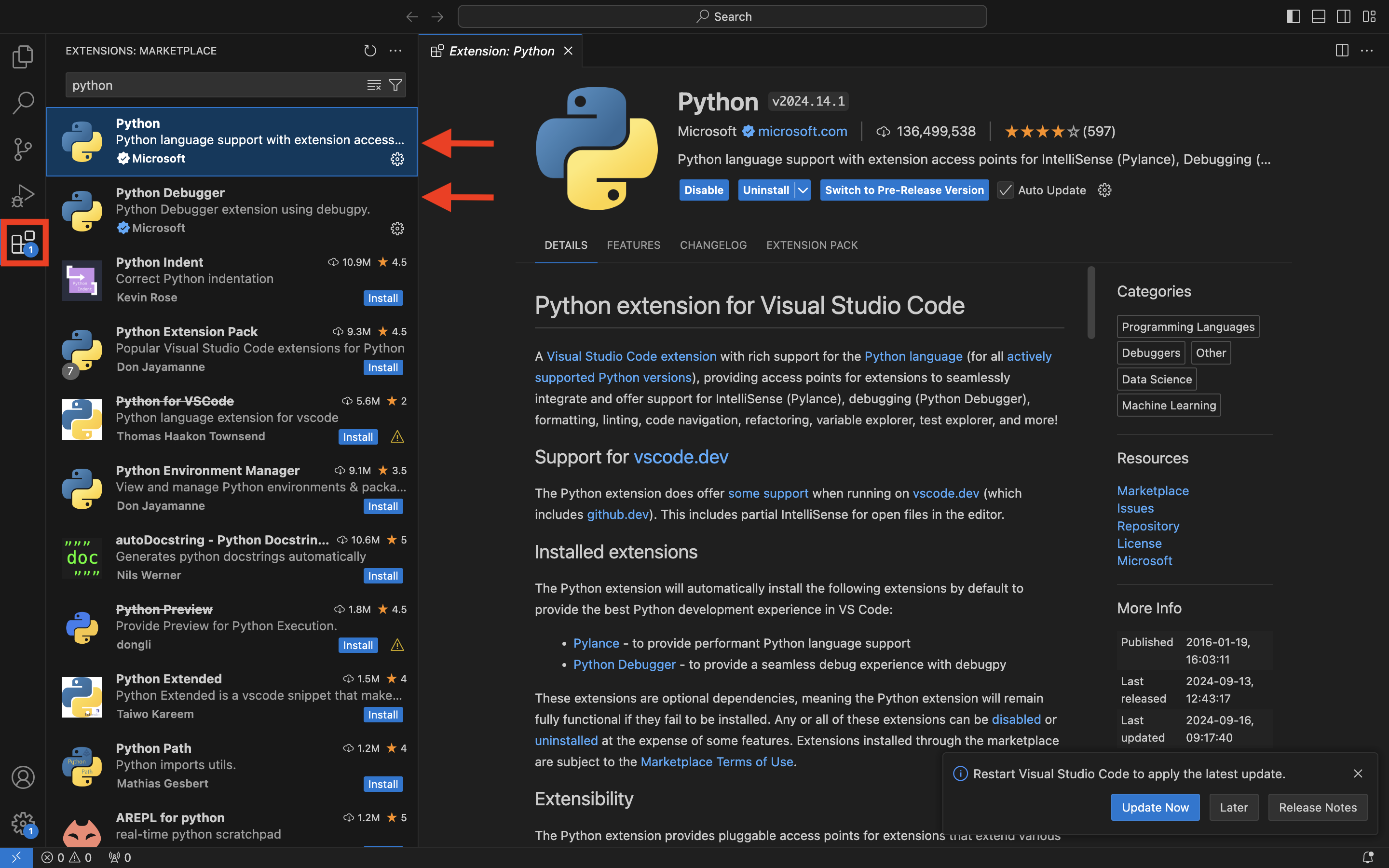Install Python Environment Manager extension
Image resolution: width=1389 pixels, height=868 pixels.
point(383,506)
